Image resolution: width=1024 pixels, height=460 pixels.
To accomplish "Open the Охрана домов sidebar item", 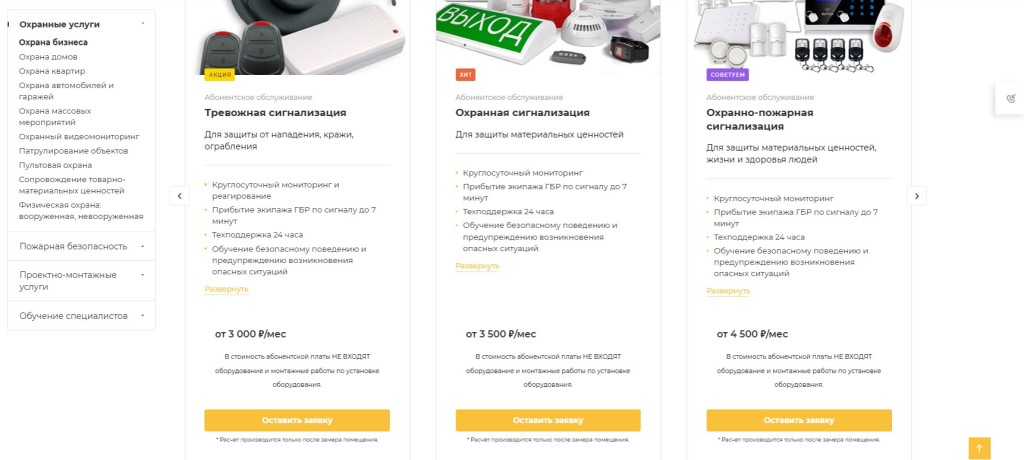I will pos(48,57).
